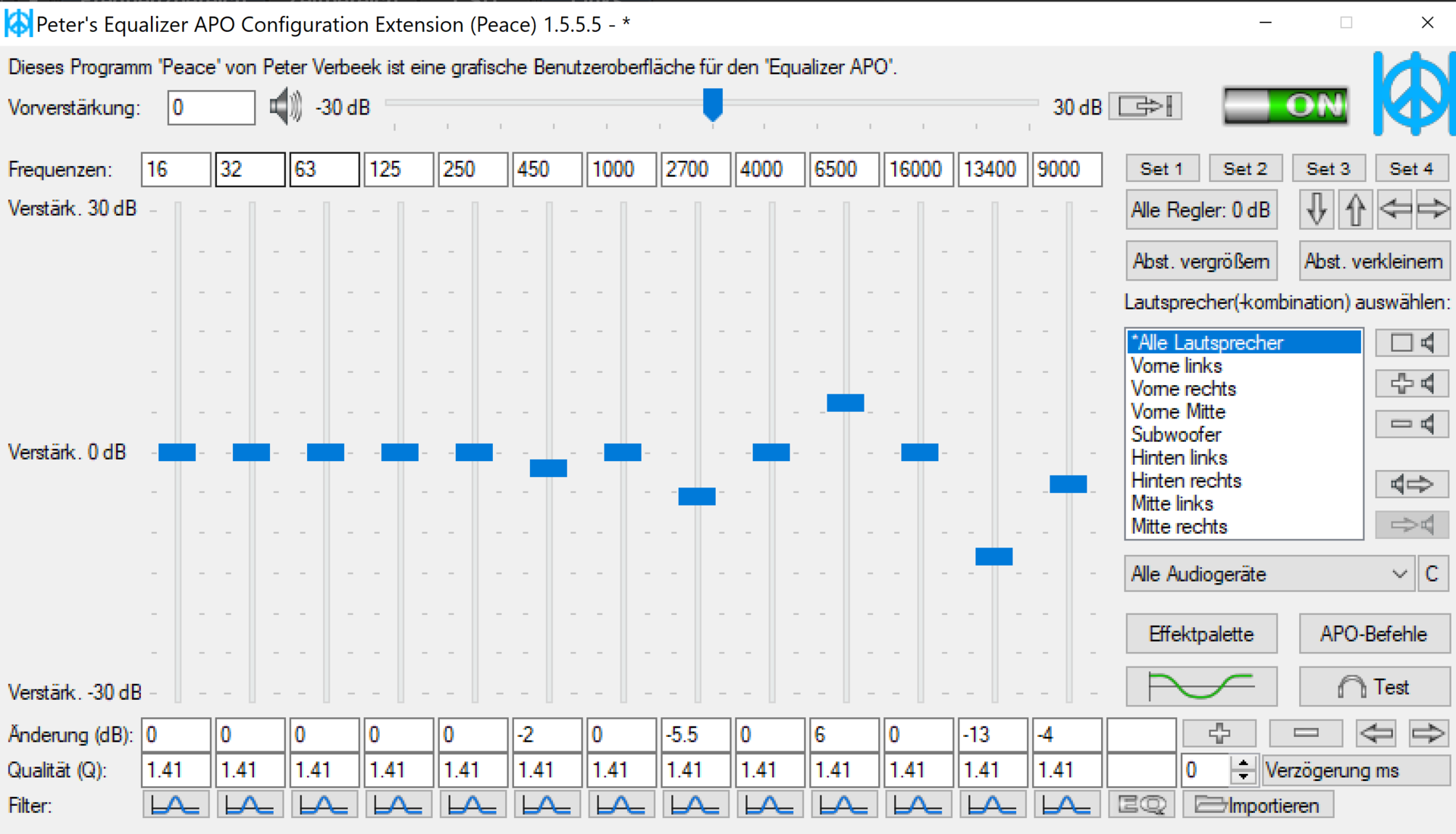Click the shift all sliders up arrow
Screen dimensions: 1456x834
(x=1355, y=209)
